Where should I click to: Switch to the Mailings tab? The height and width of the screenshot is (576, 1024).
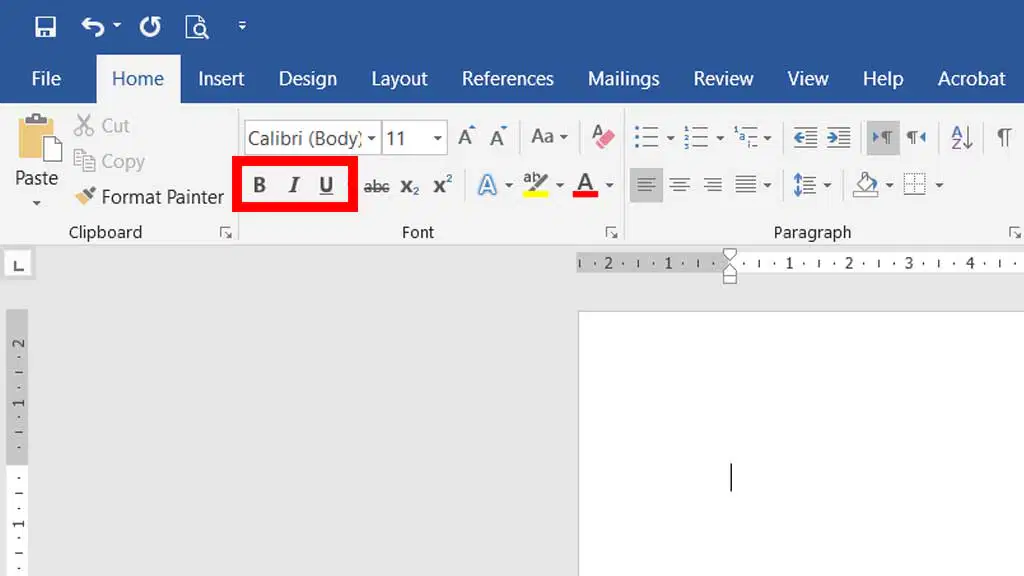(x=623, y=79)
